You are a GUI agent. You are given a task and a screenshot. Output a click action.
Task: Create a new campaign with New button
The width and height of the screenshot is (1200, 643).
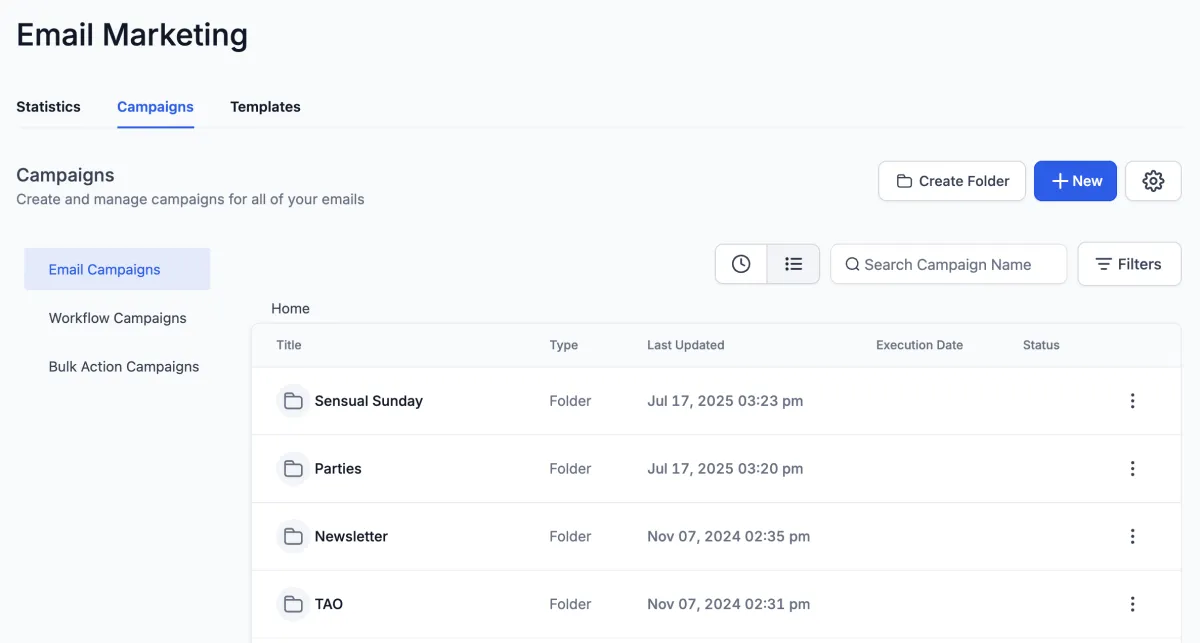(1075, 181)
